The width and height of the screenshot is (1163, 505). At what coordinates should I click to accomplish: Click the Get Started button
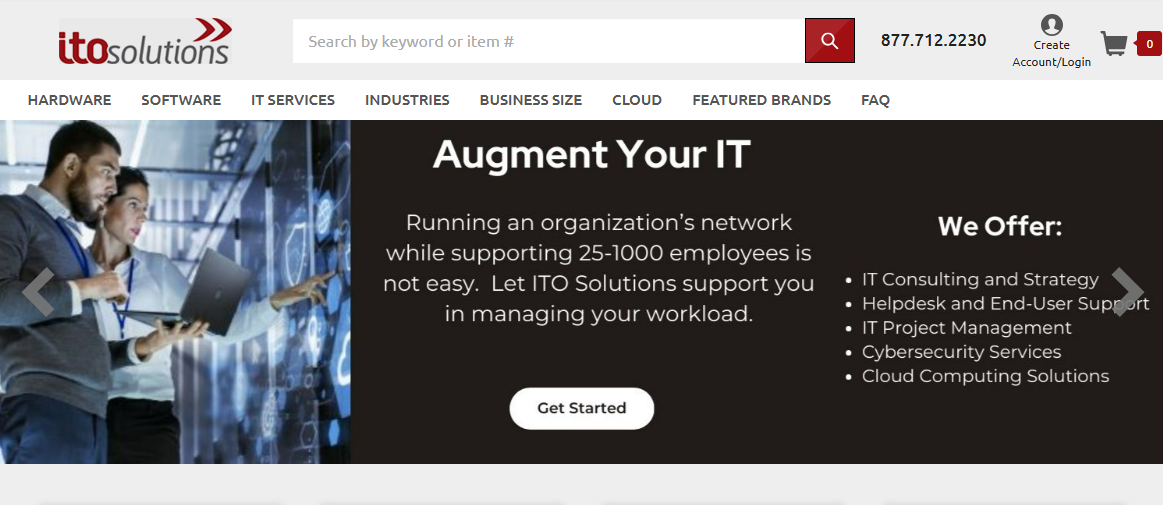click(582, 408)
